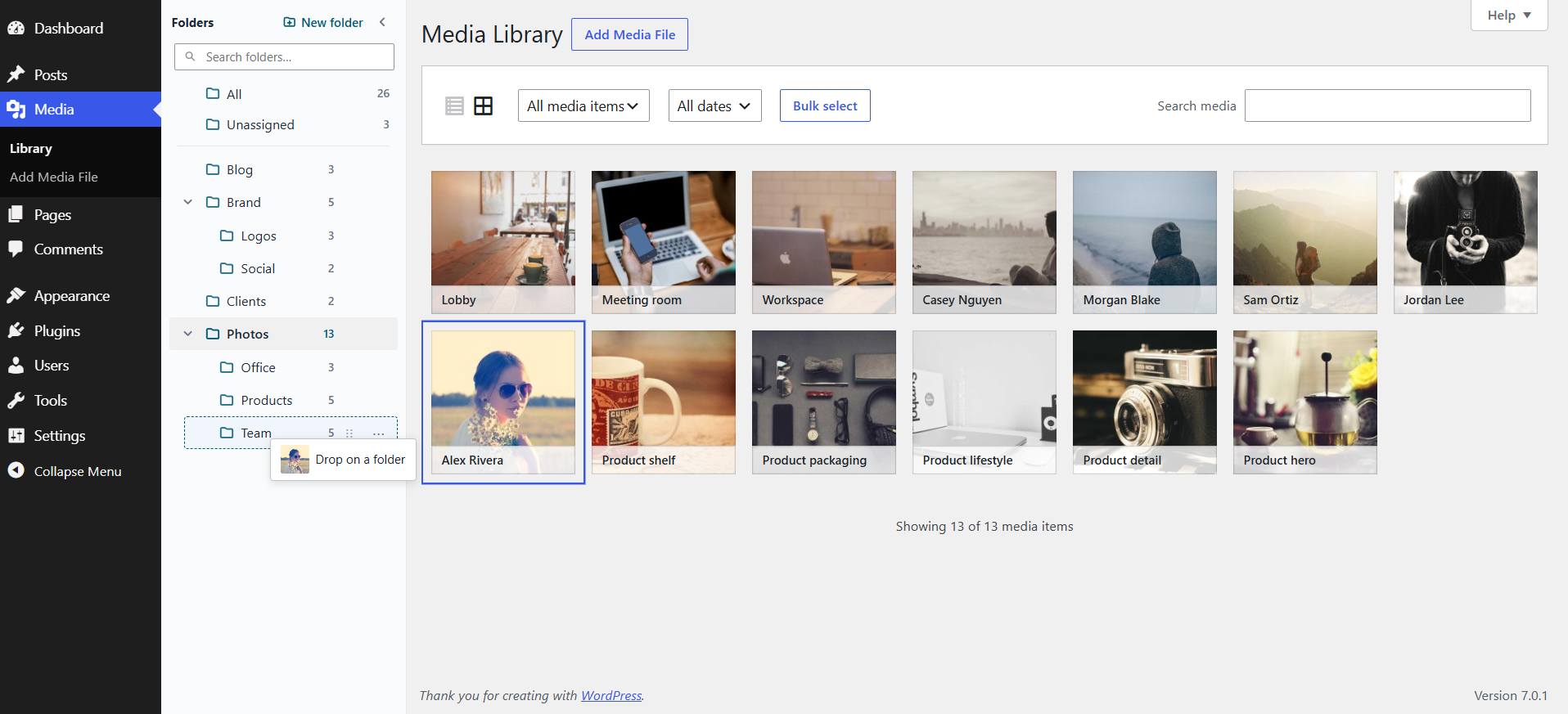
Task: Click the Settings sliders icon
Action: point(16,435)
